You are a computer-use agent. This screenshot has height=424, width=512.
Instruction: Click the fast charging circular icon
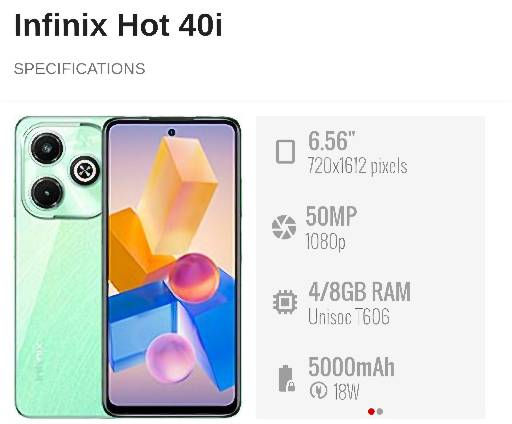318,391
